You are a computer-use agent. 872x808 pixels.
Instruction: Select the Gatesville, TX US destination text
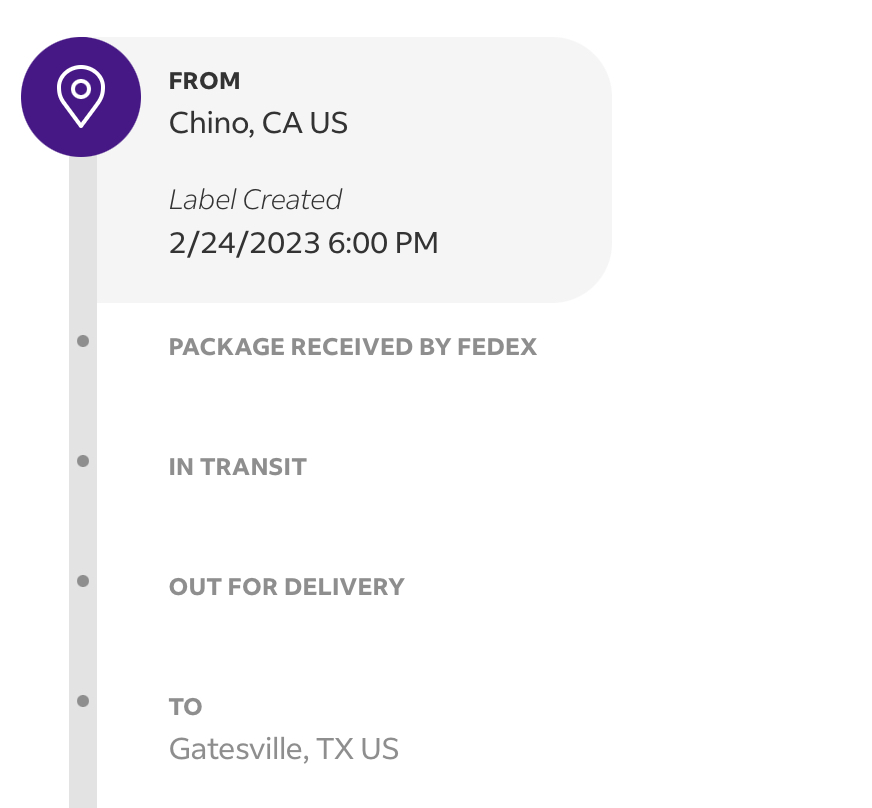tap(283, 749)
